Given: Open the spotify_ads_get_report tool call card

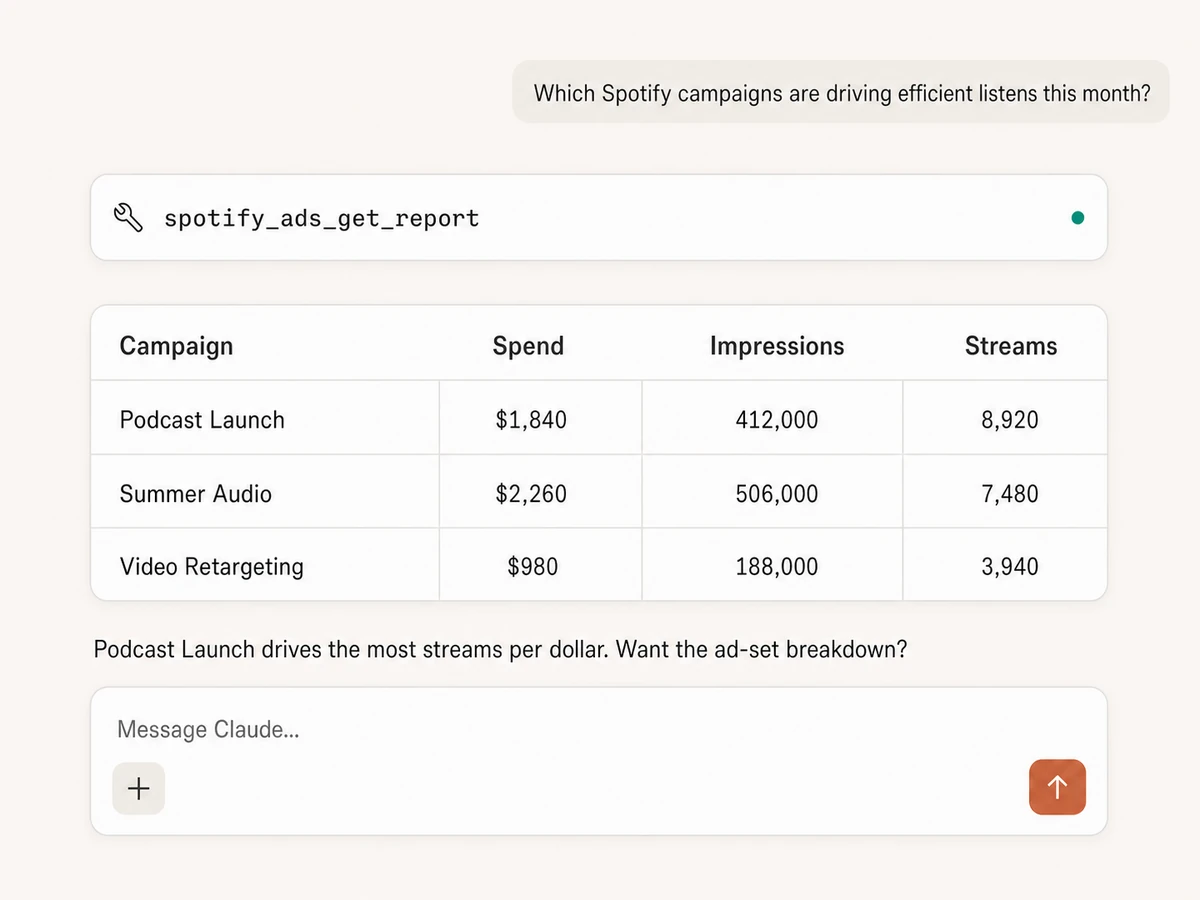Looking at the screenshot, I should pyautogui.click(x=599, y=218).
